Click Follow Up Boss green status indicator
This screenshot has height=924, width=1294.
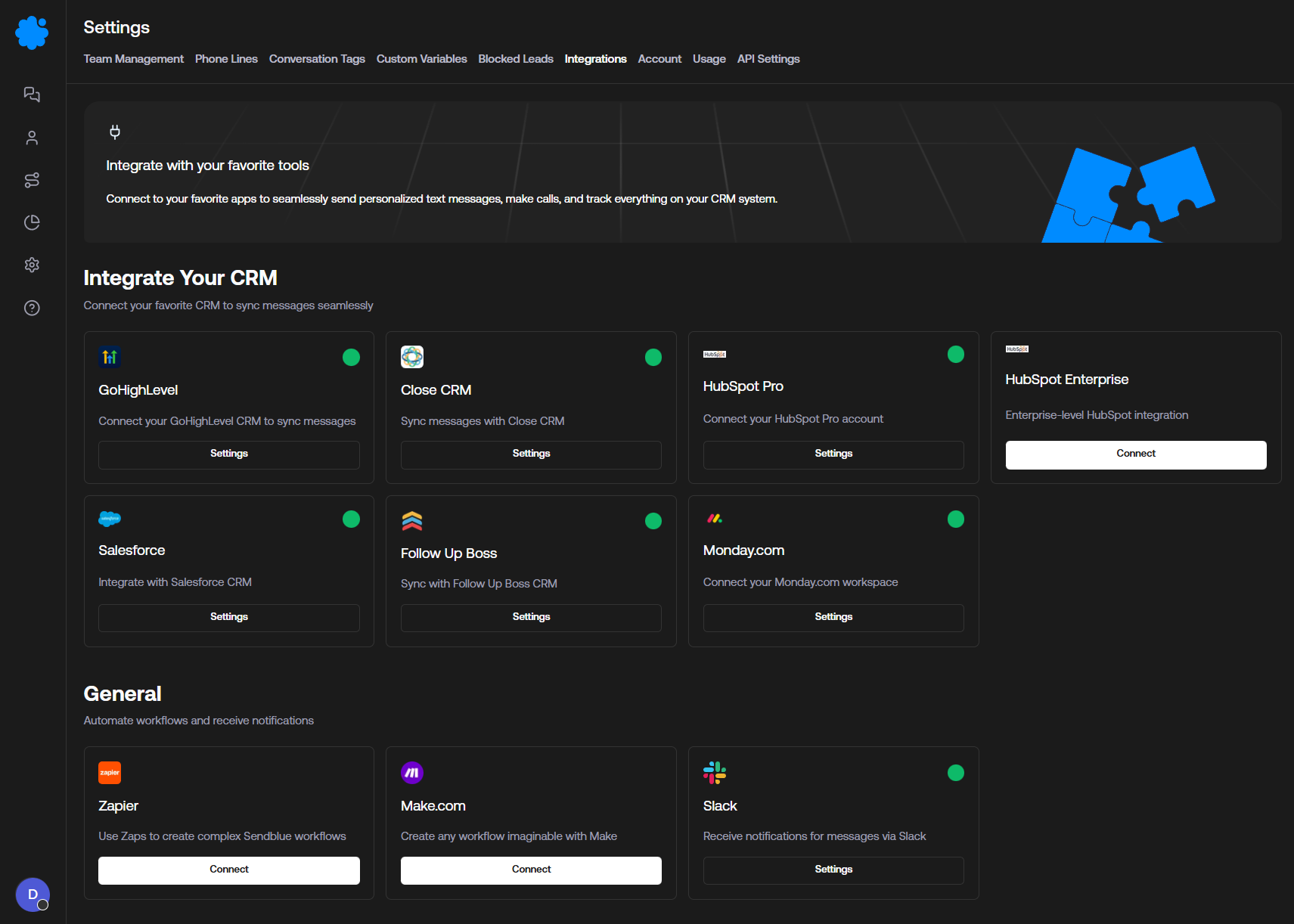coord(653,521)
